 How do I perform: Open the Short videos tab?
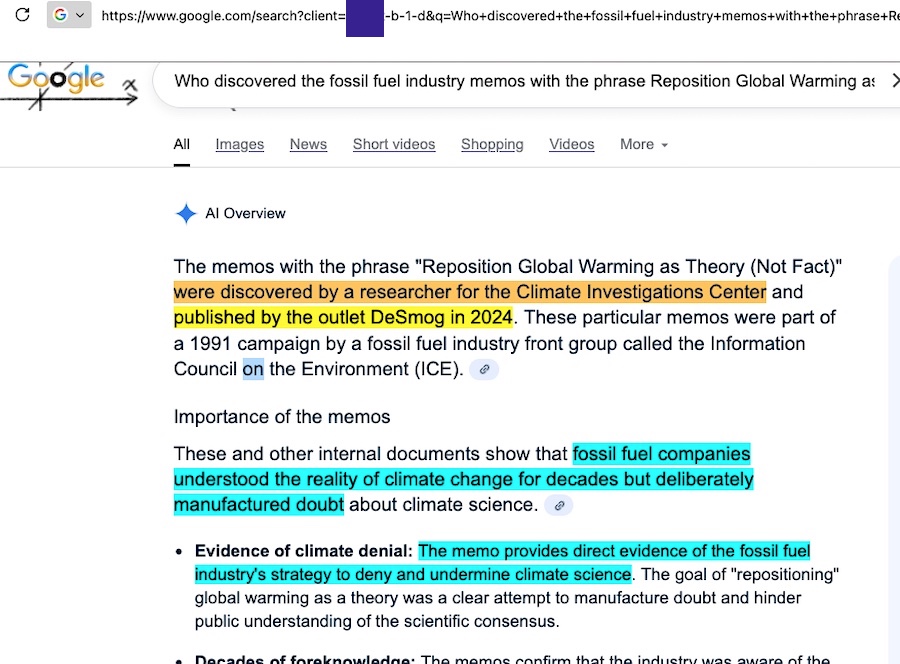coord(394,144)
